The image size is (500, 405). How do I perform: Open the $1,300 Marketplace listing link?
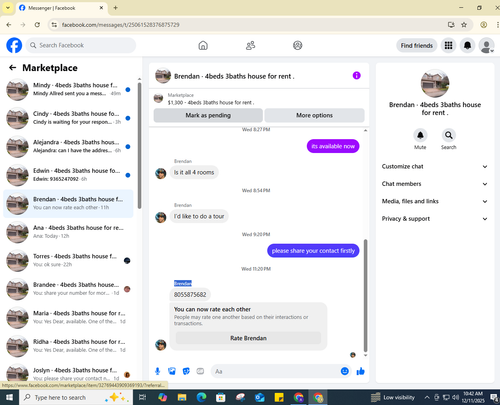coord(211,102)
